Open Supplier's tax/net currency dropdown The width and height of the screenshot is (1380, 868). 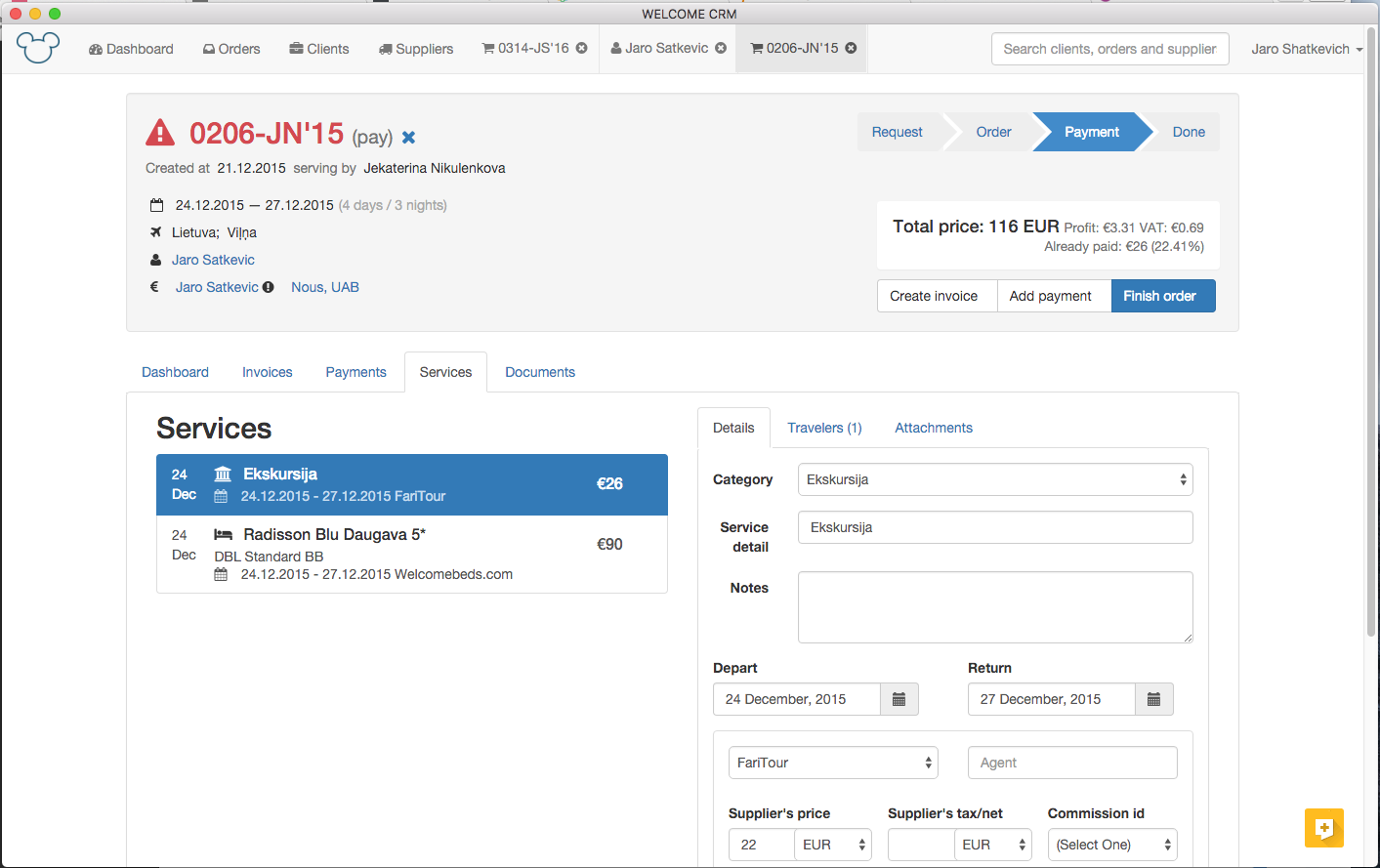993,845
